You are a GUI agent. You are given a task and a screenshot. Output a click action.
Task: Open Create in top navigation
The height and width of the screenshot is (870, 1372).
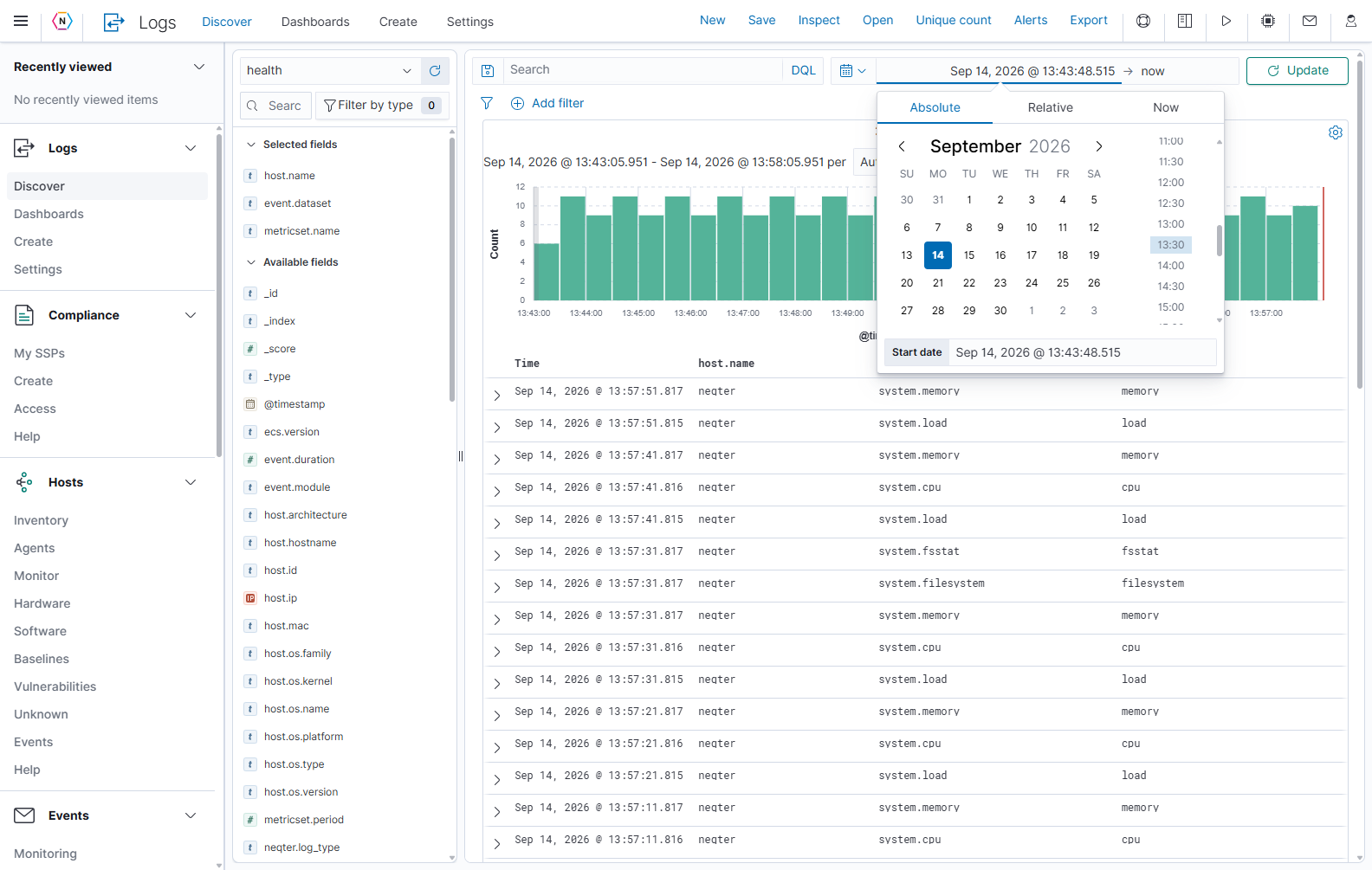point(398,22)
